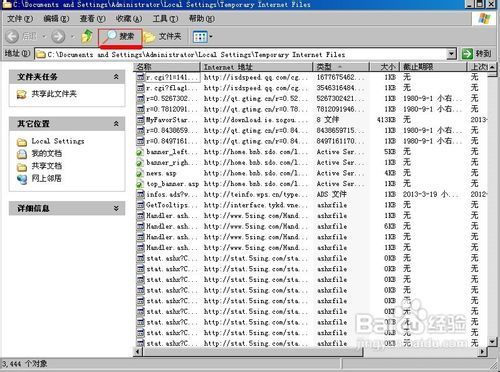Collapse the 其它位置 panel chevron
Image resolution: width=500 pixels, height=372 pixels.
(x=116, y=124)
